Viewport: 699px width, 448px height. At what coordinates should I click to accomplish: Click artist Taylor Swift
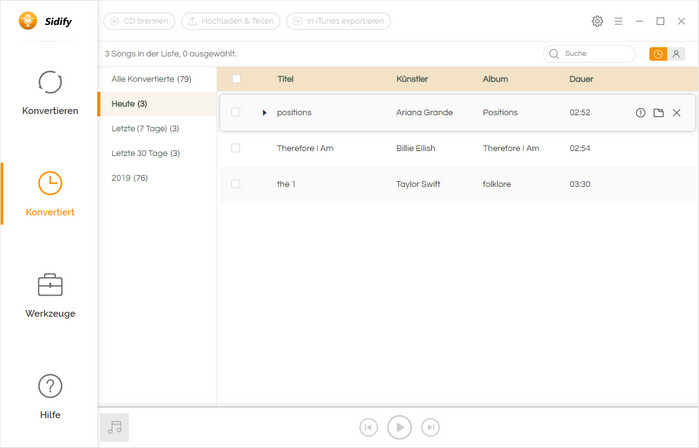point(418,184)
